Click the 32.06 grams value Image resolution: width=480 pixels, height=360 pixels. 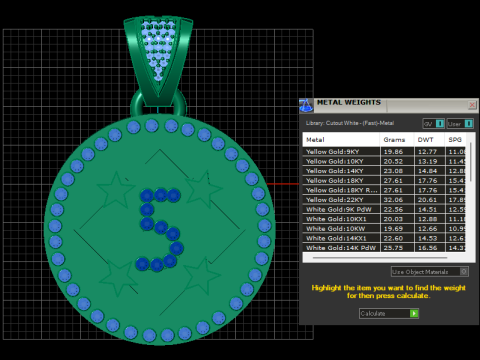point(393,200)
